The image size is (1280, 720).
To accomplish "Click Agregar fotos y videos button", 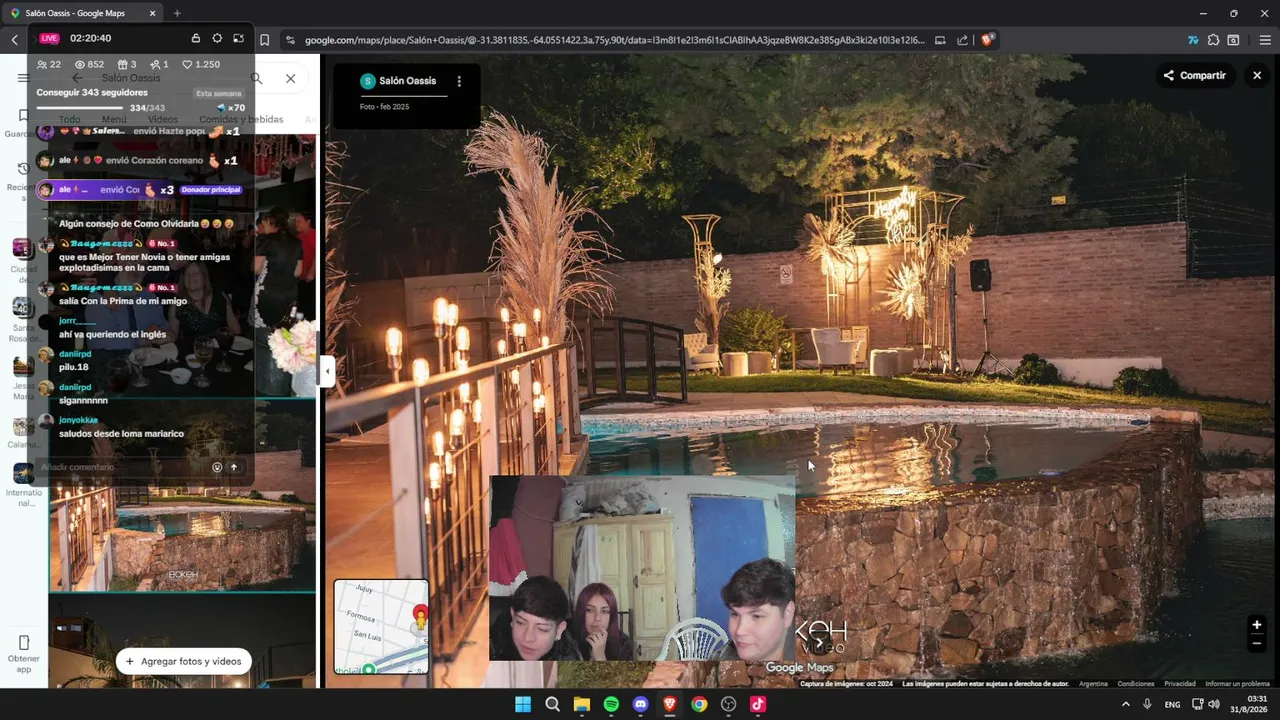I will point(183,661).
